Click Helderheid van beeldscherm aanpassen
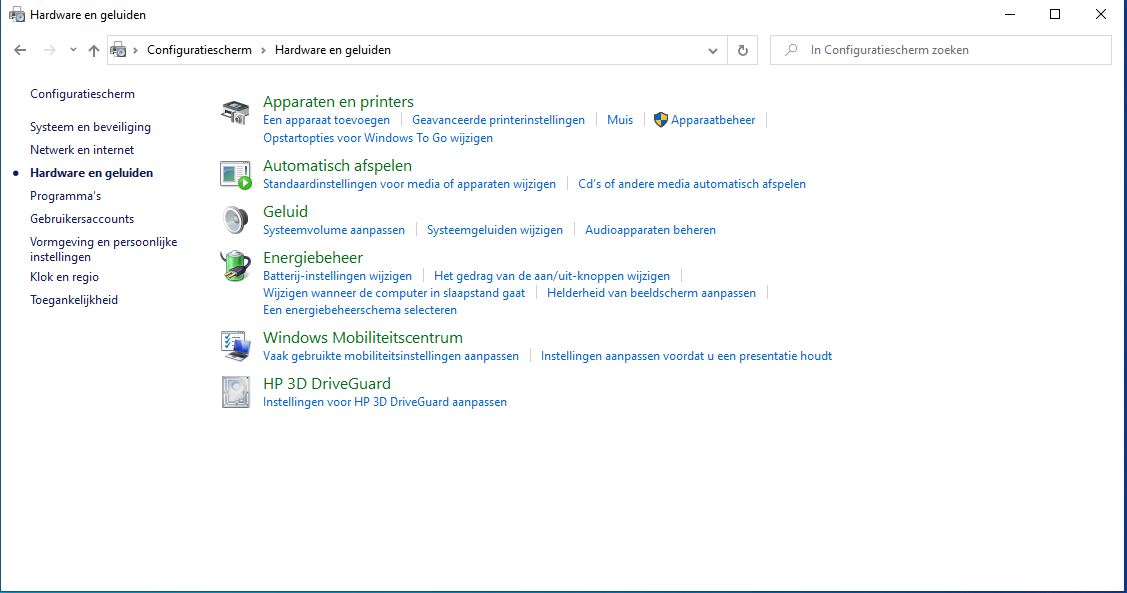Viewport: 1127px width, 593px height. pos(651,293)
